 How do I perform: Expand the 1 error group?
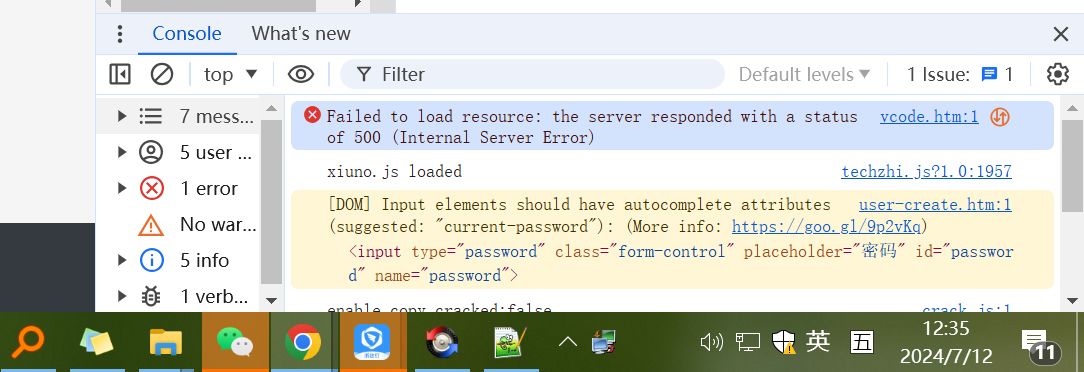click(122, 188)
